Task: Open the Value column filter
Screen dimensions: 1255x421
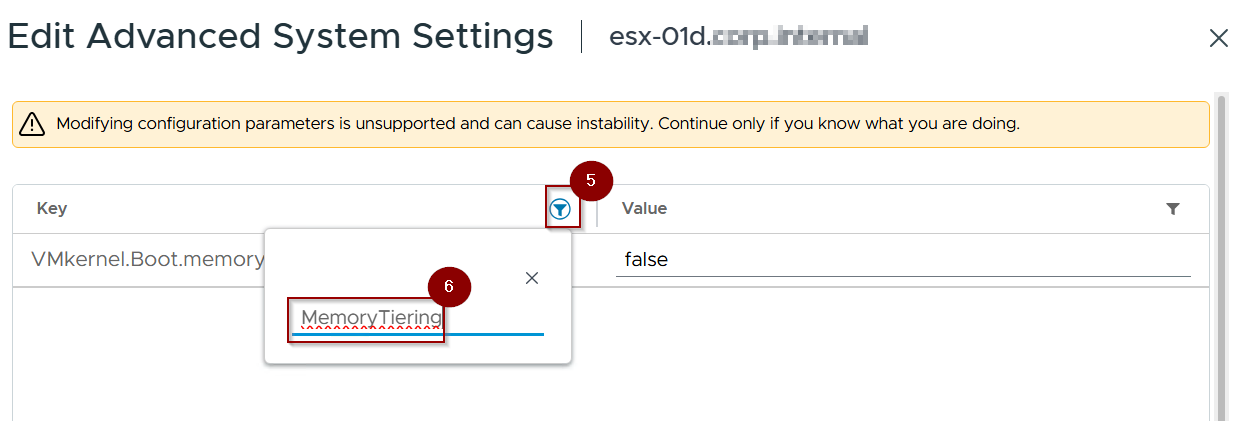Action: (1173, 209)
